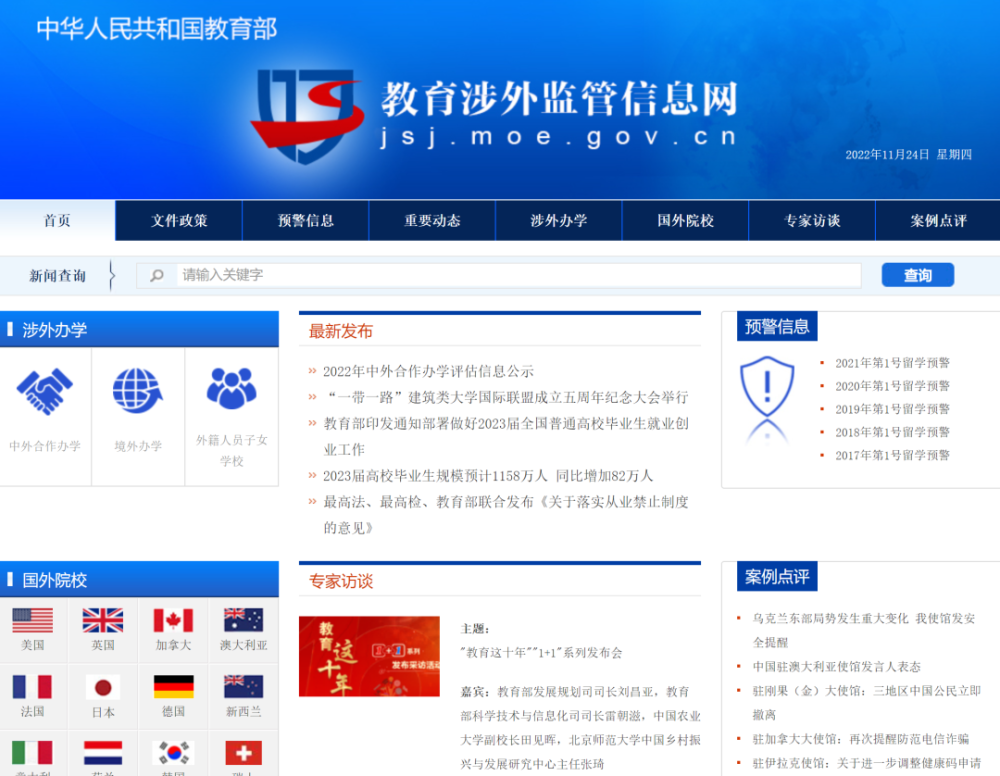
Task: Open 文件政策 navigation tab
Action: click(x=179, y=221)
